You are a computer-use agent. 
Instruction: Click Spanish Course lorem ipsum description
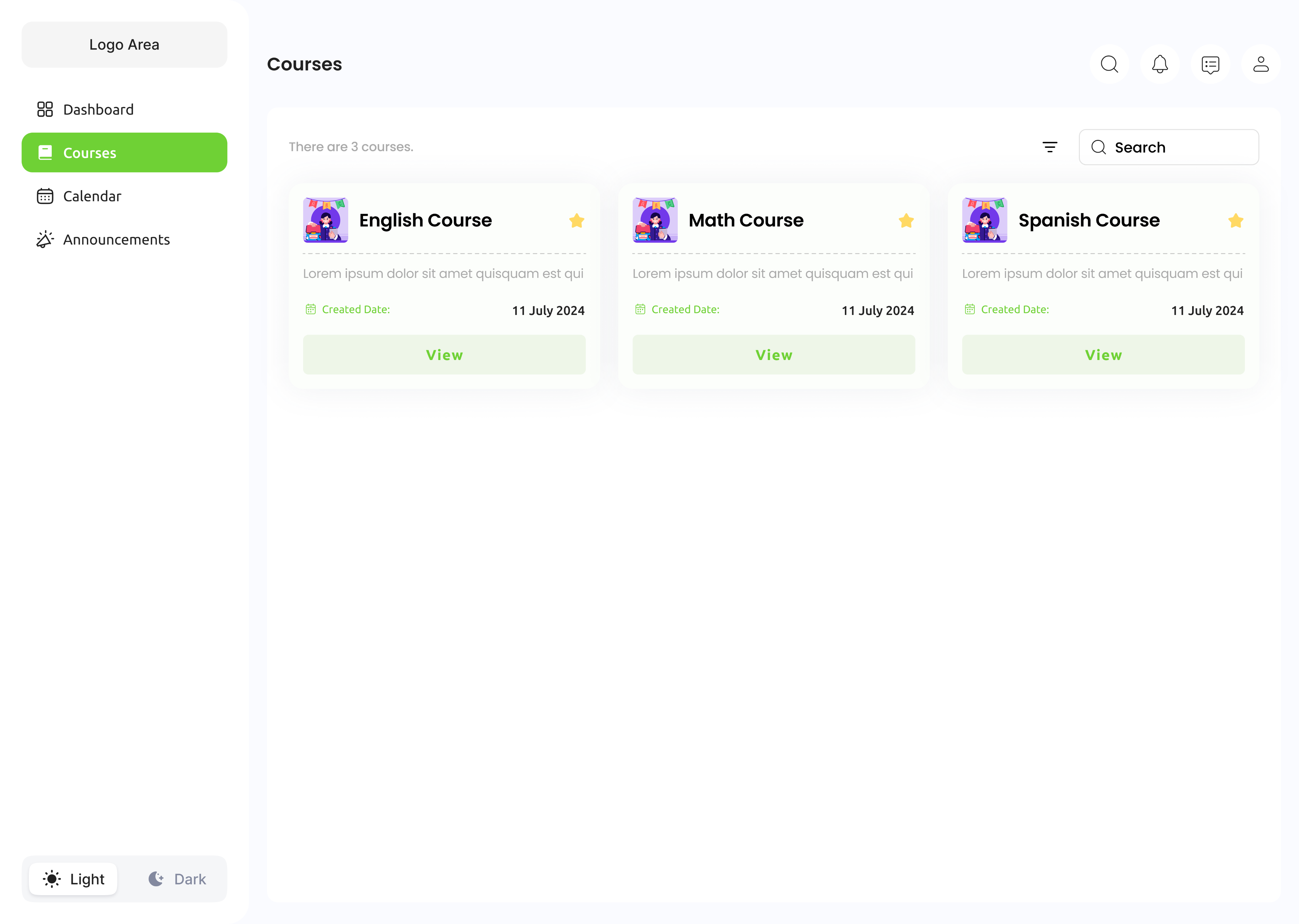1102,274
